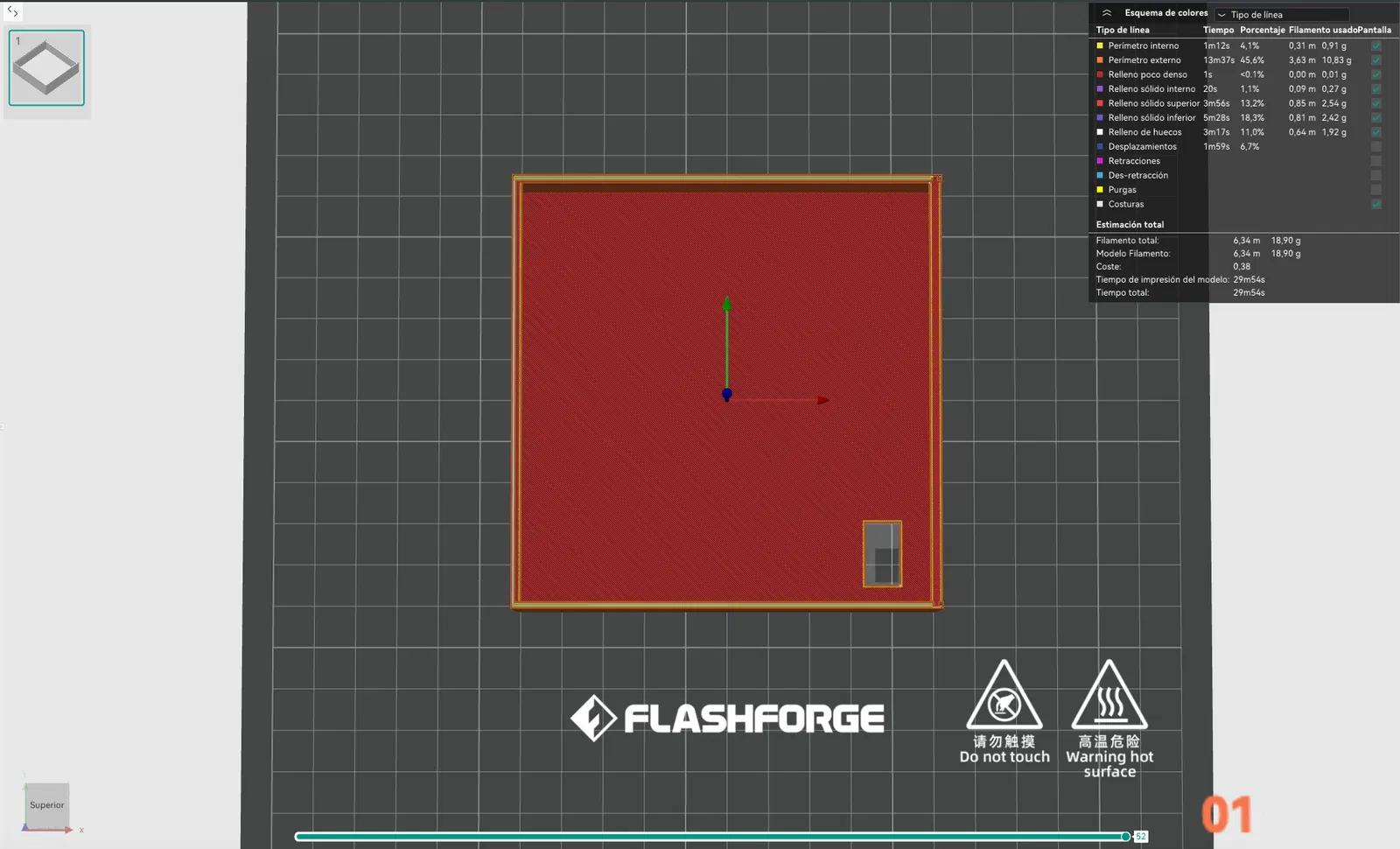Click the layer number 52 box

click(x=1141, y=837)
